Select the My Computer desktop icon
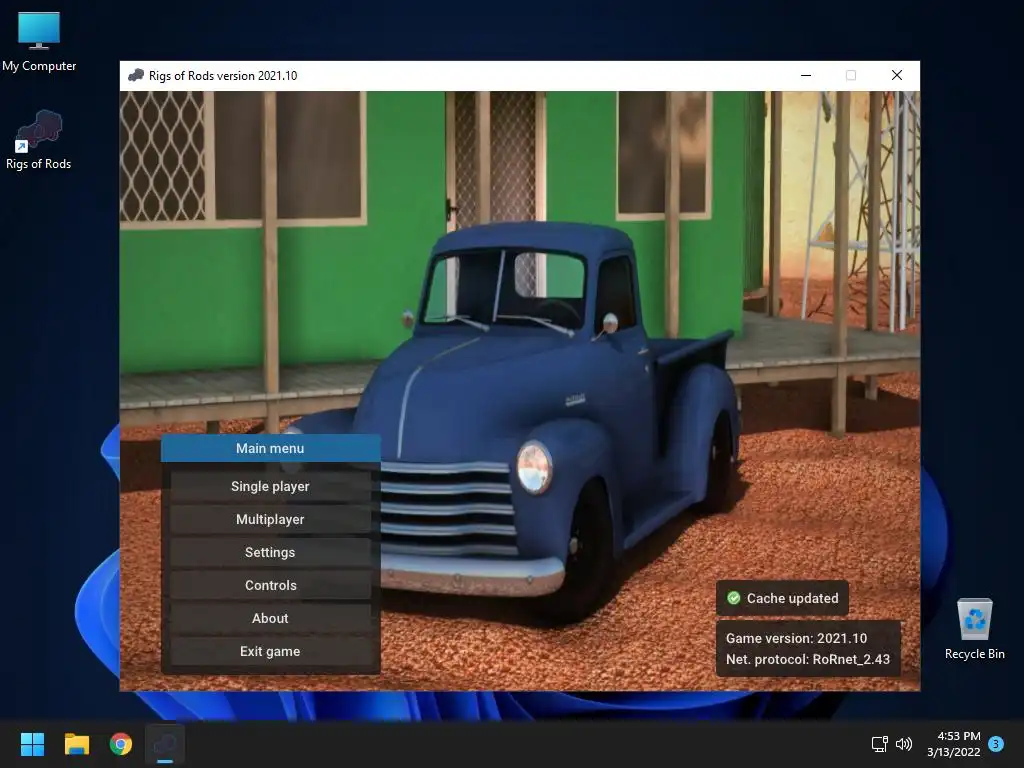The width and height of the screenshot is (1024, 768). tap(39, 42)
